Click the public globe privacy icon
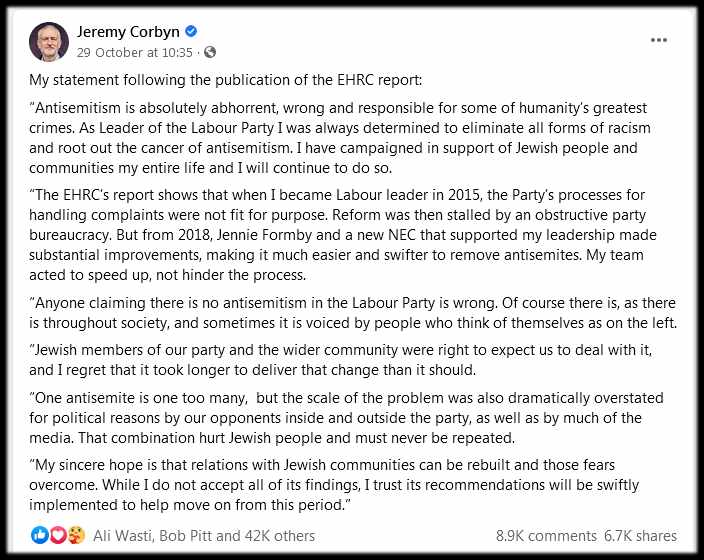 [x=210, y=53]
